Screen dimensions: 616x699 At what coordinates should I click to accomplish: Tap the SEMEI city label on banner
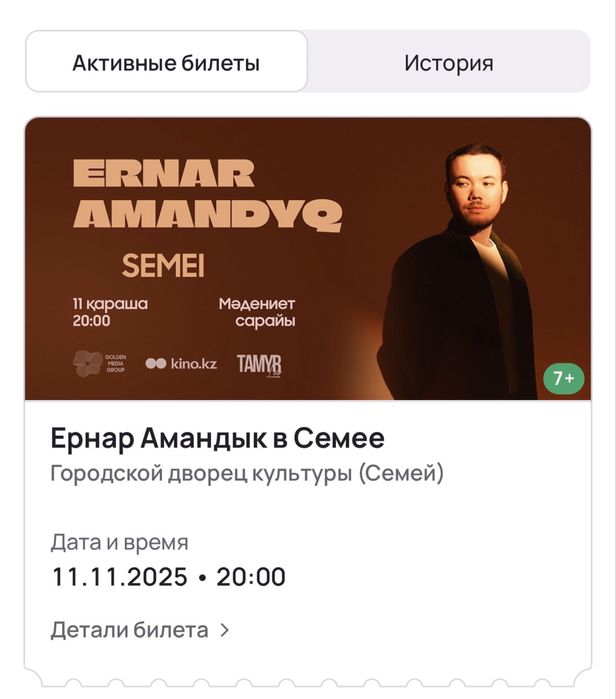click(162, 267)
